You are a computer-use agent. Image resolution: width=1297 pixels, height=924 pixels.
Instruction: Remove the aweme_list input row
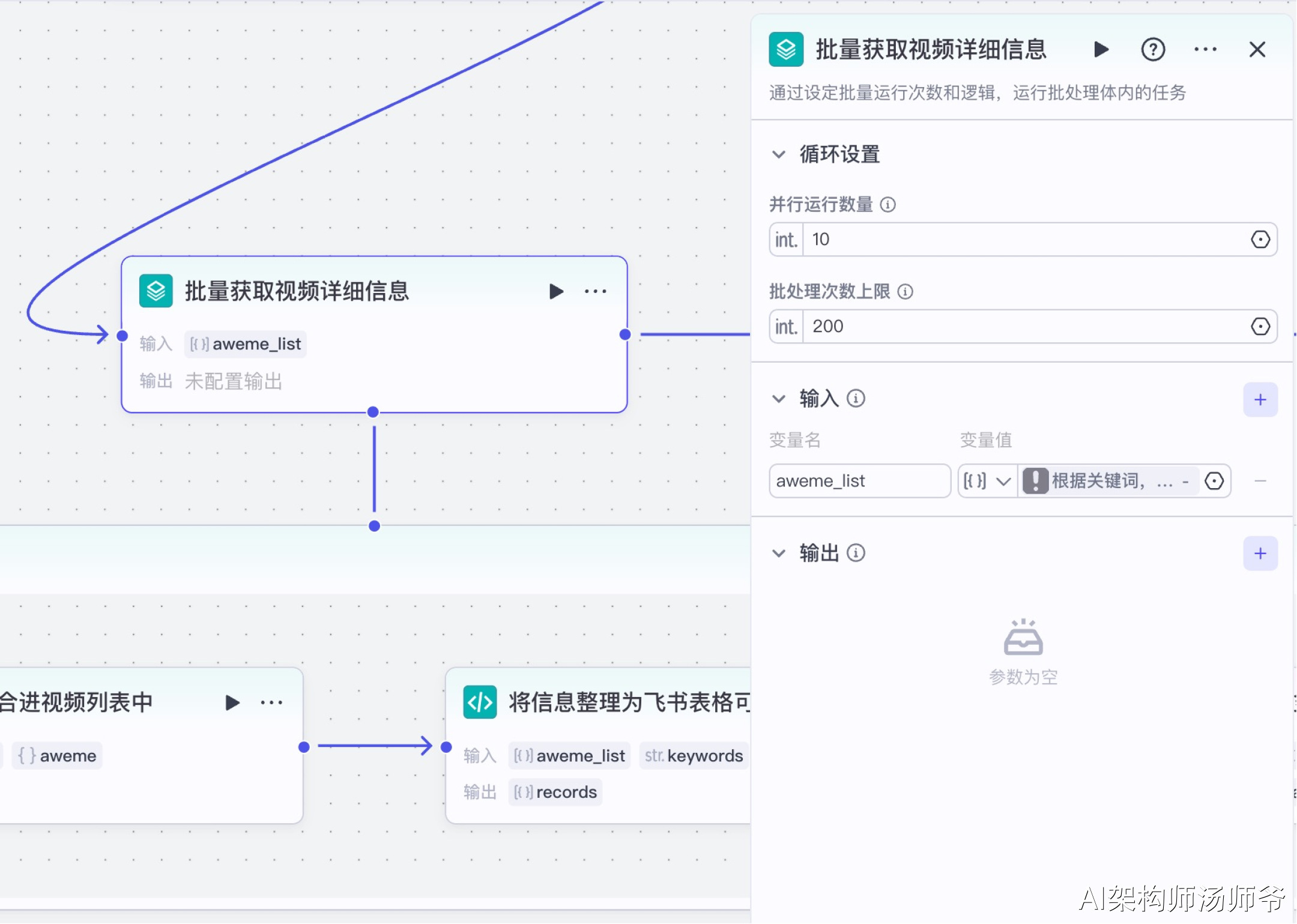1260,481
